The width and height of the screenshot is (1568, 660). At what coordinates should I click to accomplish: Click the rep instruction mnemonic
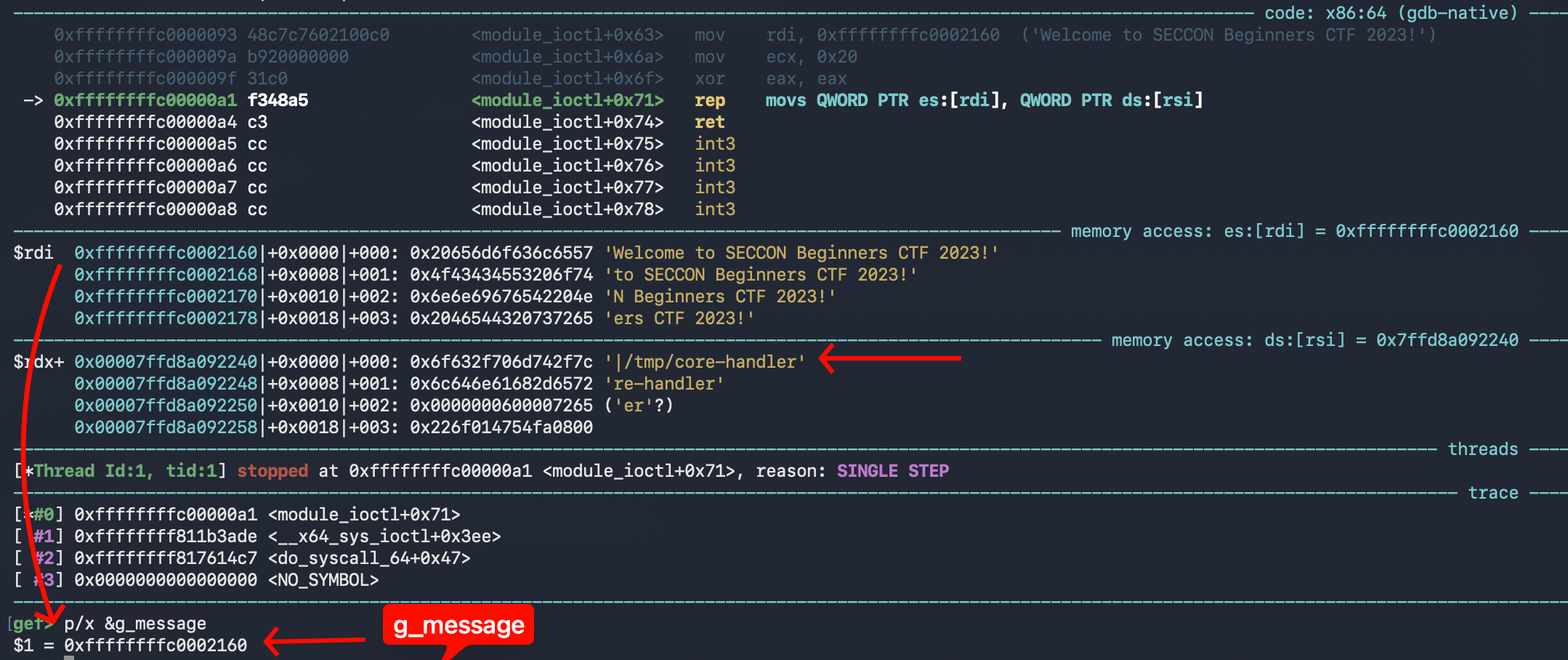tap(710, 100)
